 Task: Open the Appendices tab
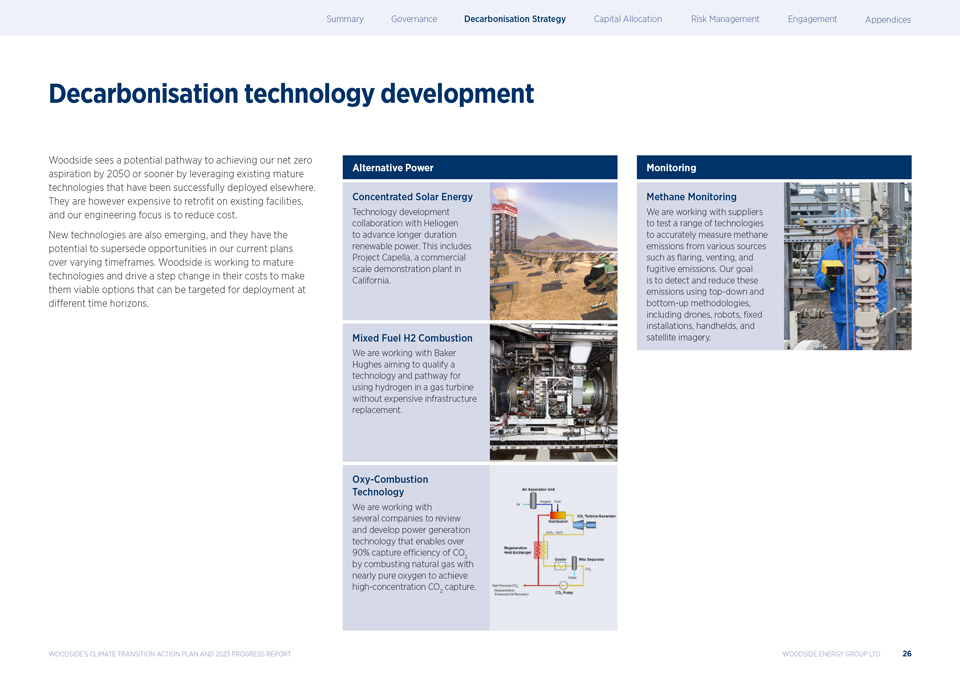coord(887,20)
